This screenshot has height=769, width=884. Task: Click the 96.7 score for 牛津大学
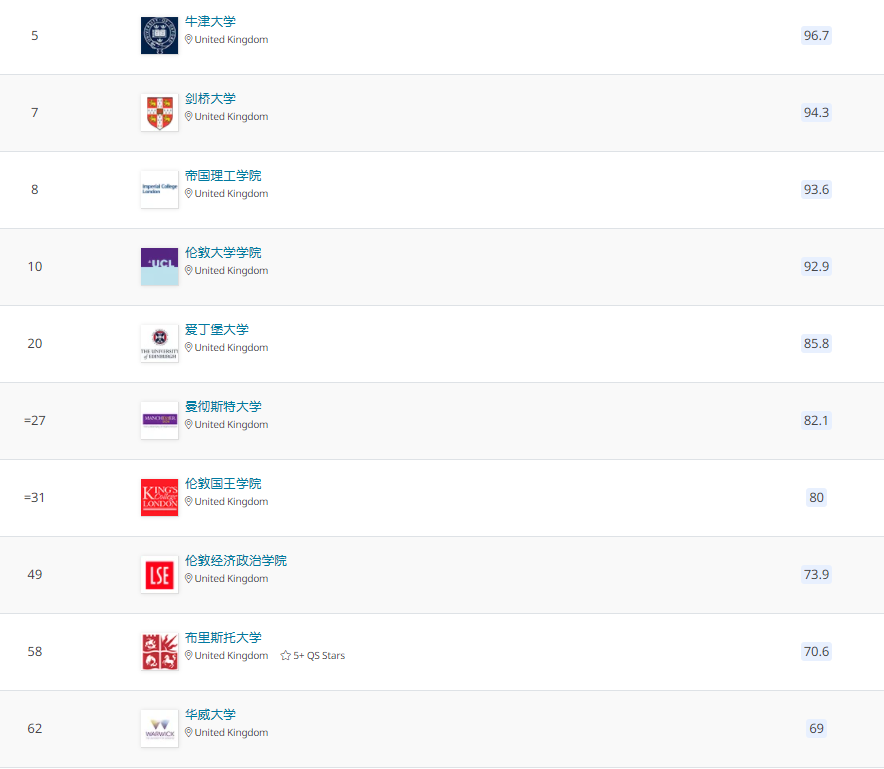pyautogui.click(x=816, y=36)
